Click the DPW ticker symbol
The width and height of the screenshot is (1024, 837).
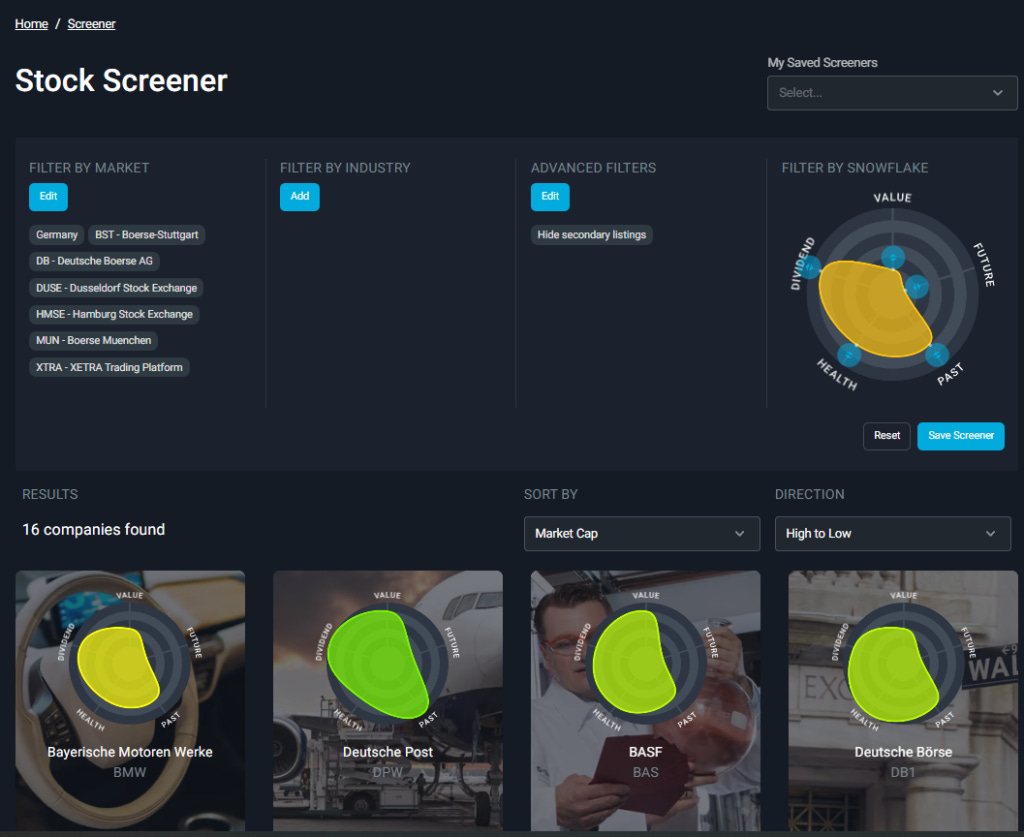point(388,773)
